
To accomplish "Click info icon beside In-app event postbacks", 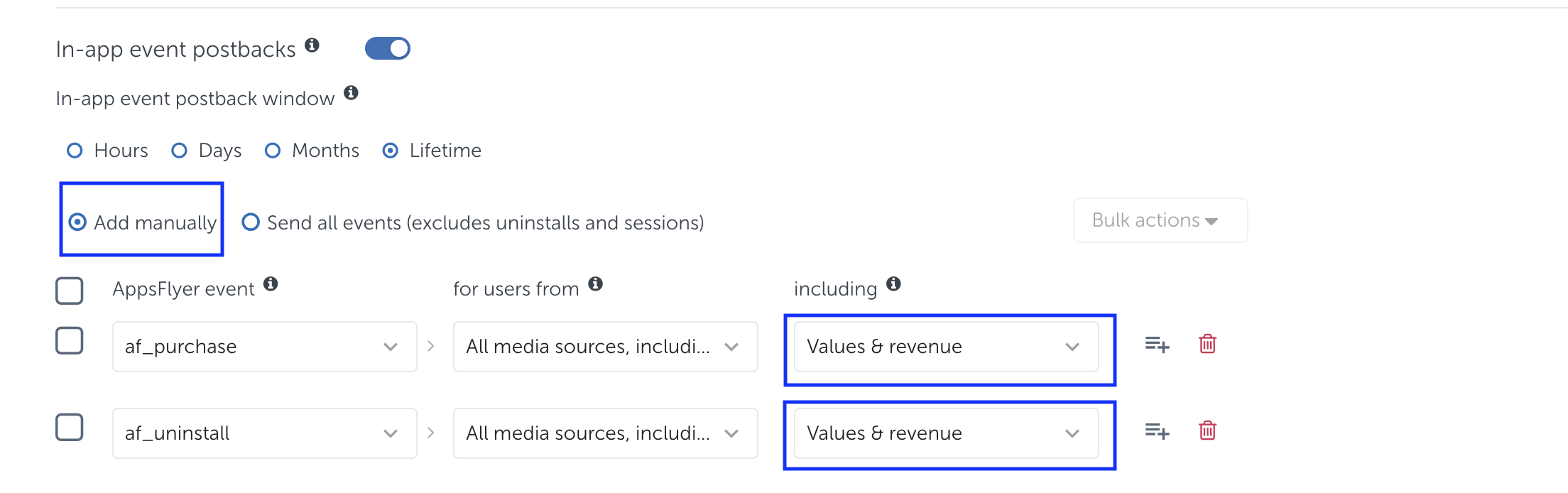I will 312,45.
